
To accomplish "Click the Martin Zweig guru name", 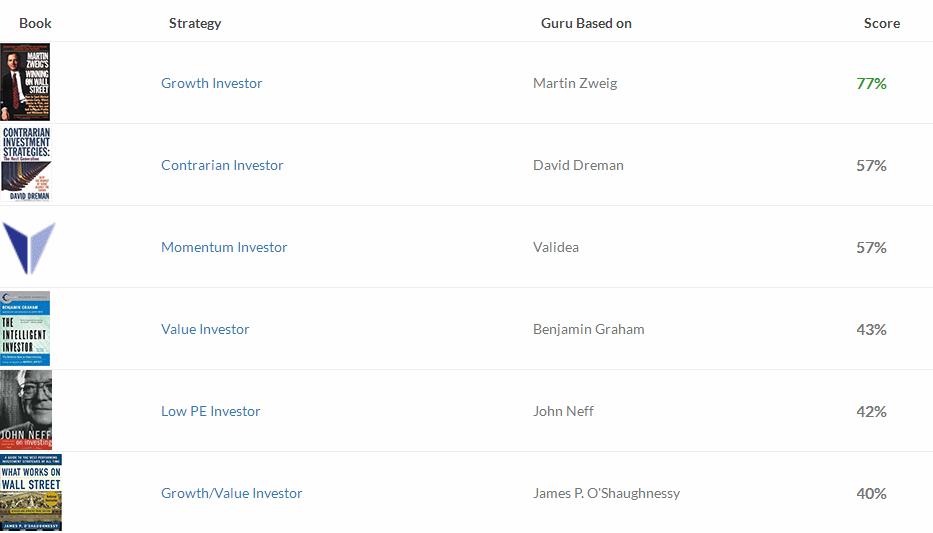I will tap(575, 83).
